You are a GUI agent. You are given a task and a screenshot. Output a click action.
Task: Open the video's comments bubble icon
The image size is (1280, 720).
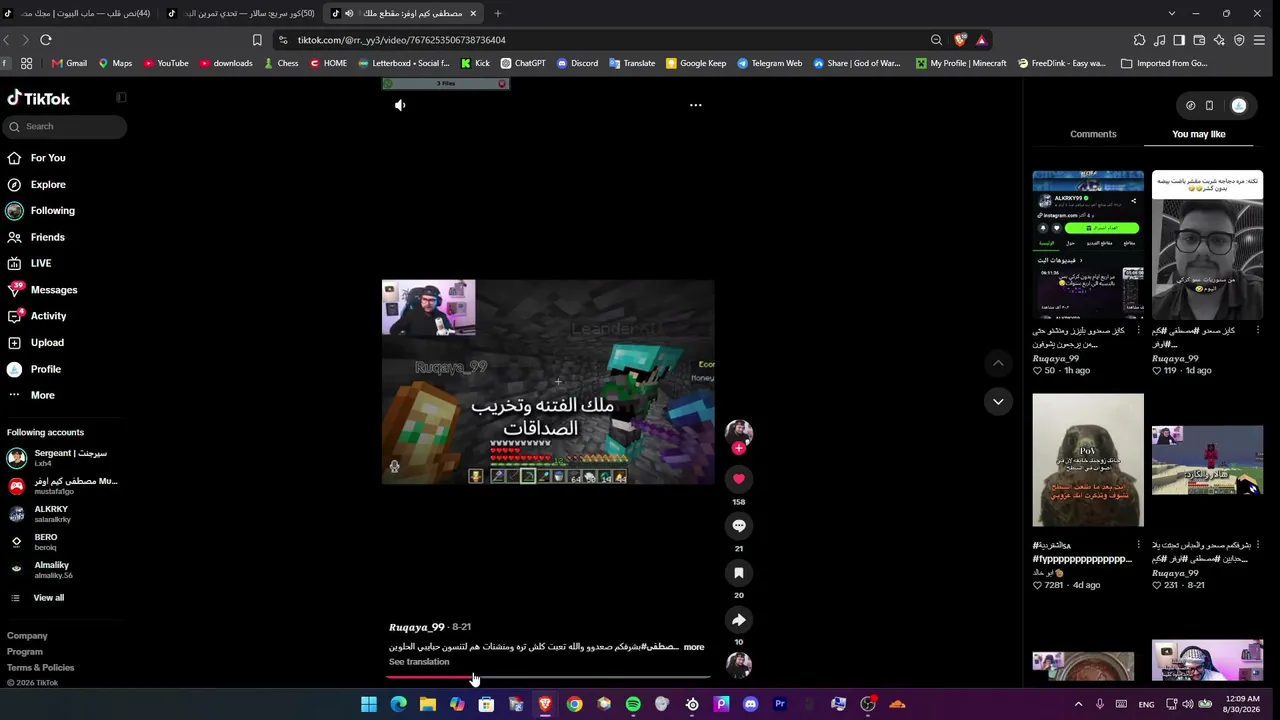tap(739, 526)
